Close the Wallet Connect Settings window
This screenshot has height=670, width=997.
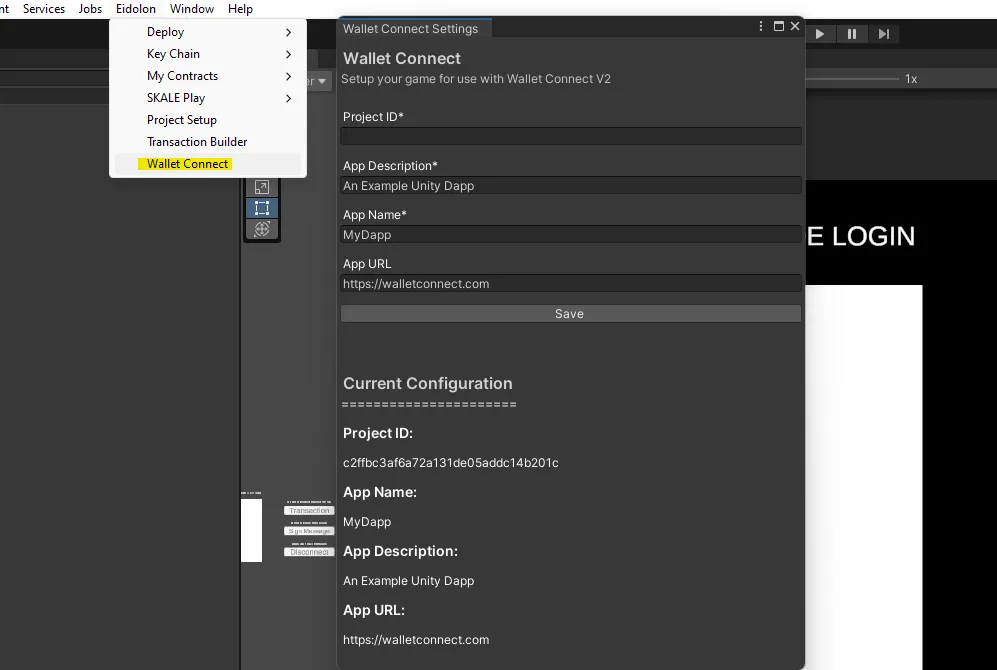point(795,27)
